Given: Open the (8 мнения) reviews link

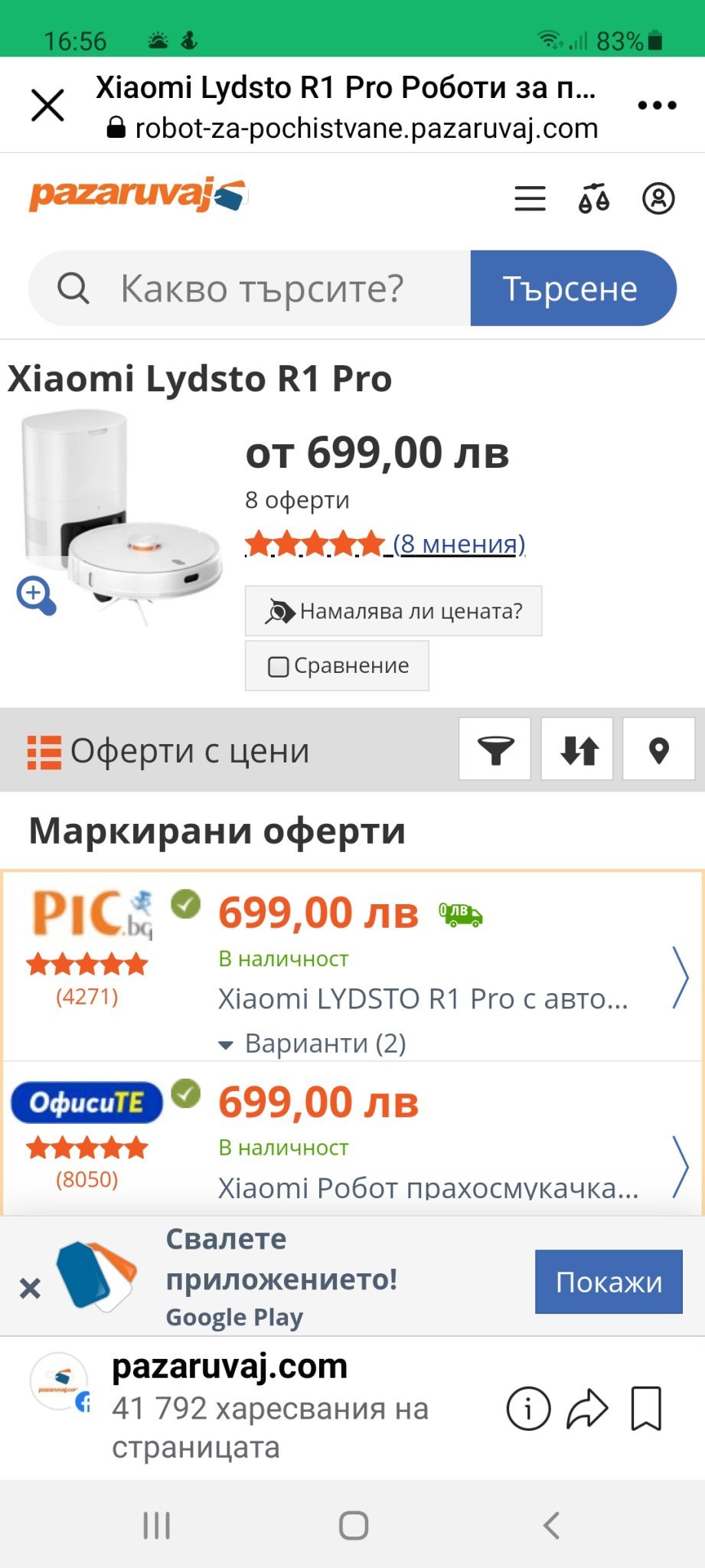Looking at the screenshot, I should click(x=459, y=544).
